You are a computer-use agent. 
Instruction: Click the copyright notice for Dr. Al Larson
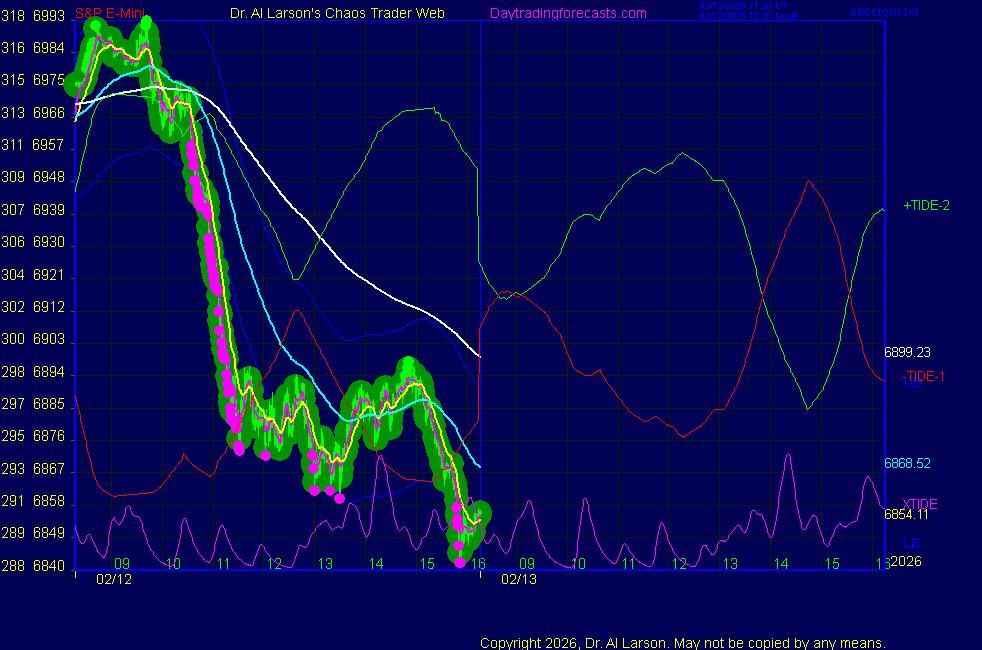click(683, 643)
